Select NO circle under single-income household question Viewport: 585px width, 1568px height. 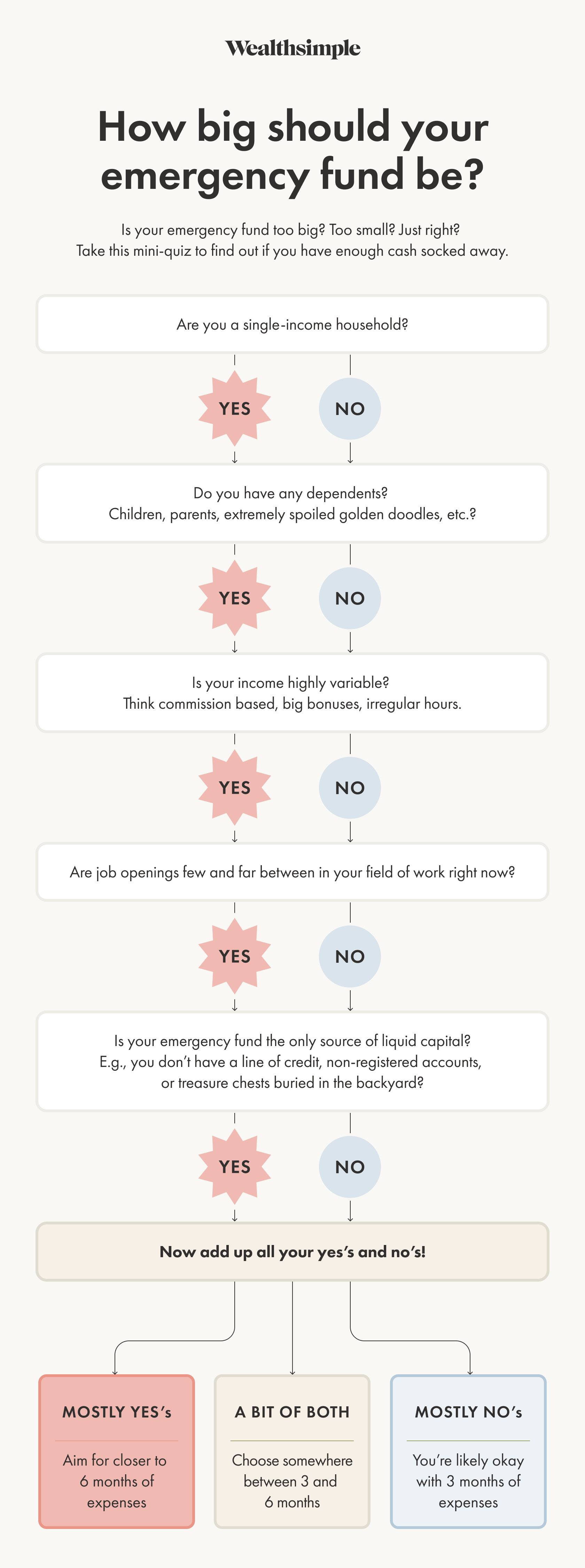(350, 408)
